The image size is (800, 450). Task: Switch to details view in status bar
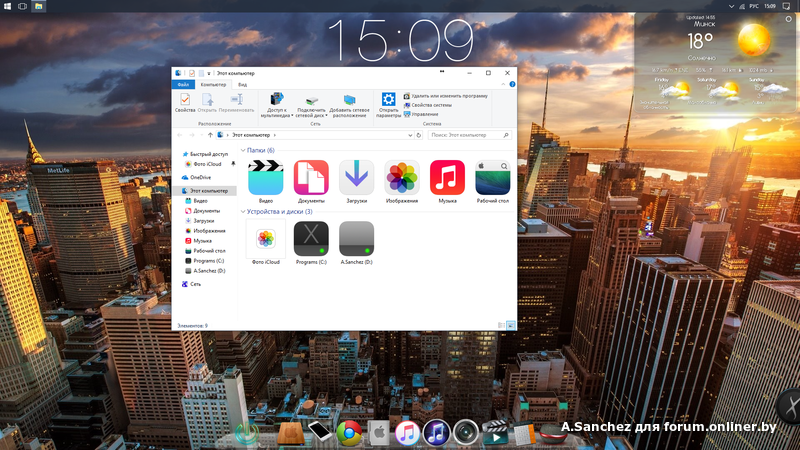tap(503, 325)
